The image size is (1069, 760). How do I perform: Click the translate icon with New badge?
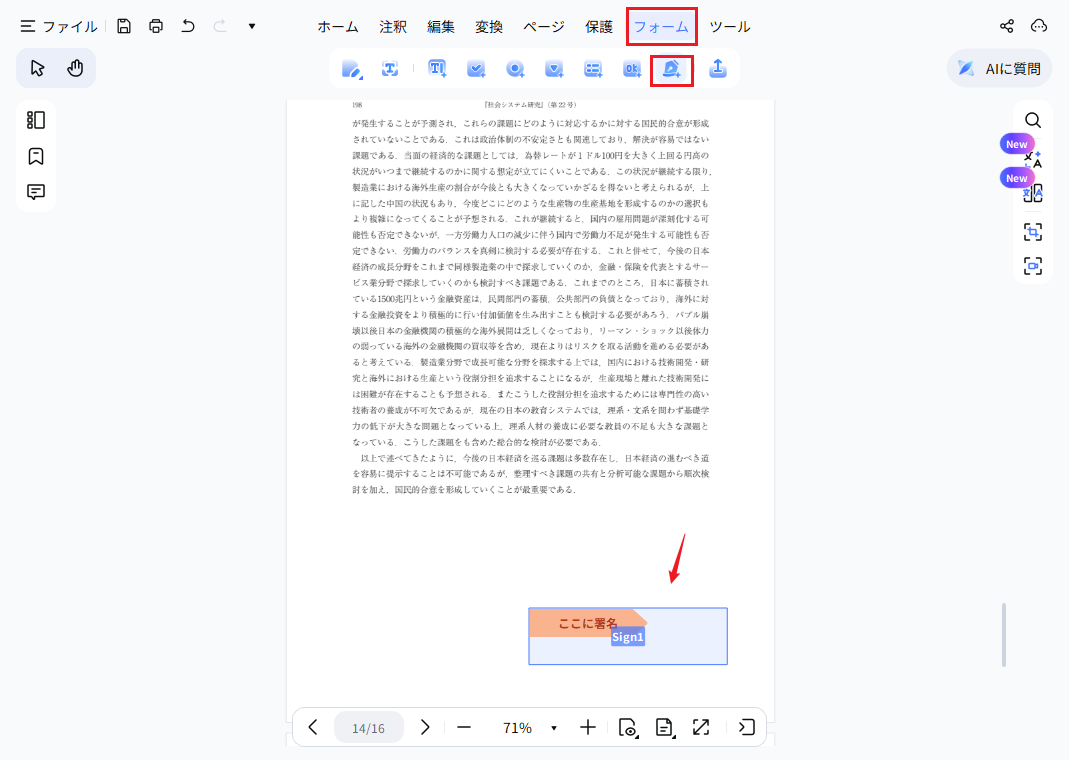1033,160
